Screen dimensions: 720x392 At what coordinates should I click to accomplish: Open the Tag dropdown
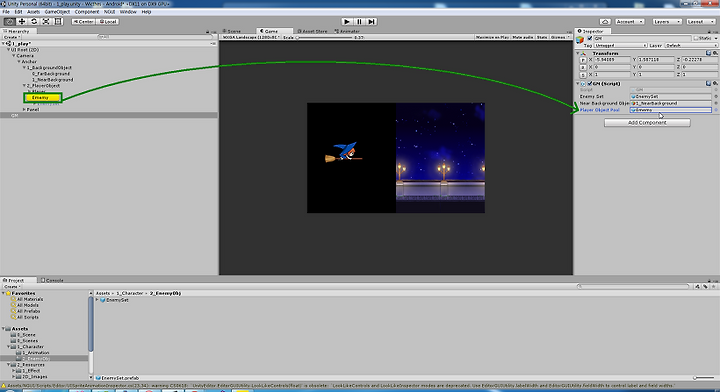coord(620,45)
